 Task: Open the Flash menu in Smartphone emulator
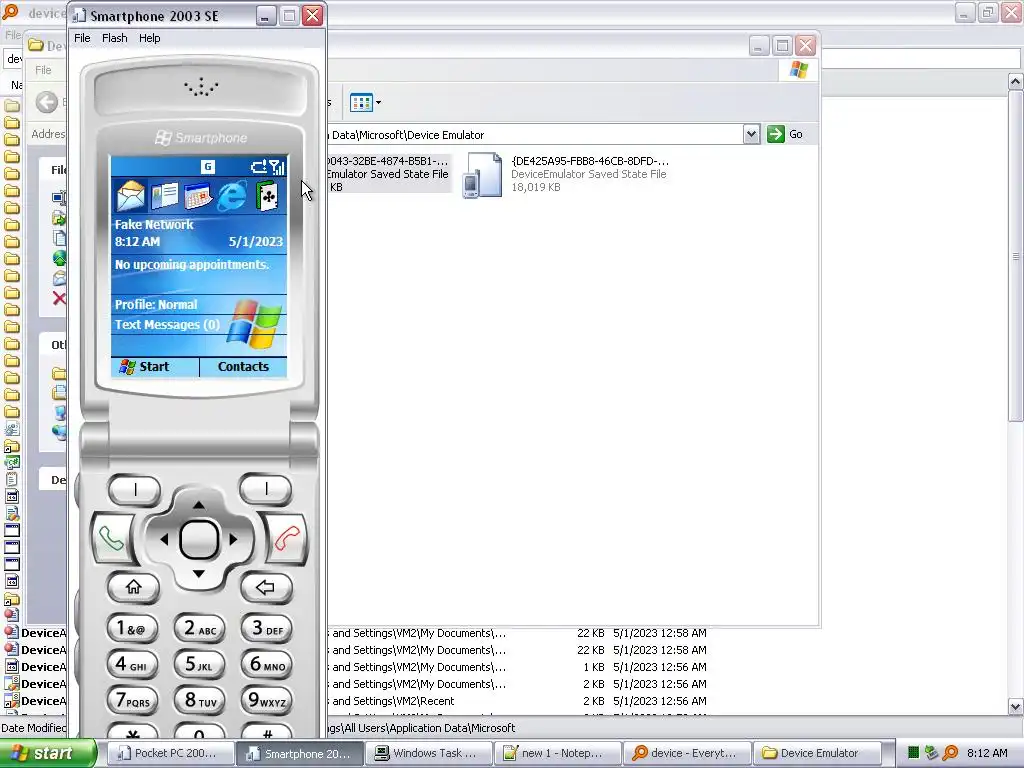point(114,38)
